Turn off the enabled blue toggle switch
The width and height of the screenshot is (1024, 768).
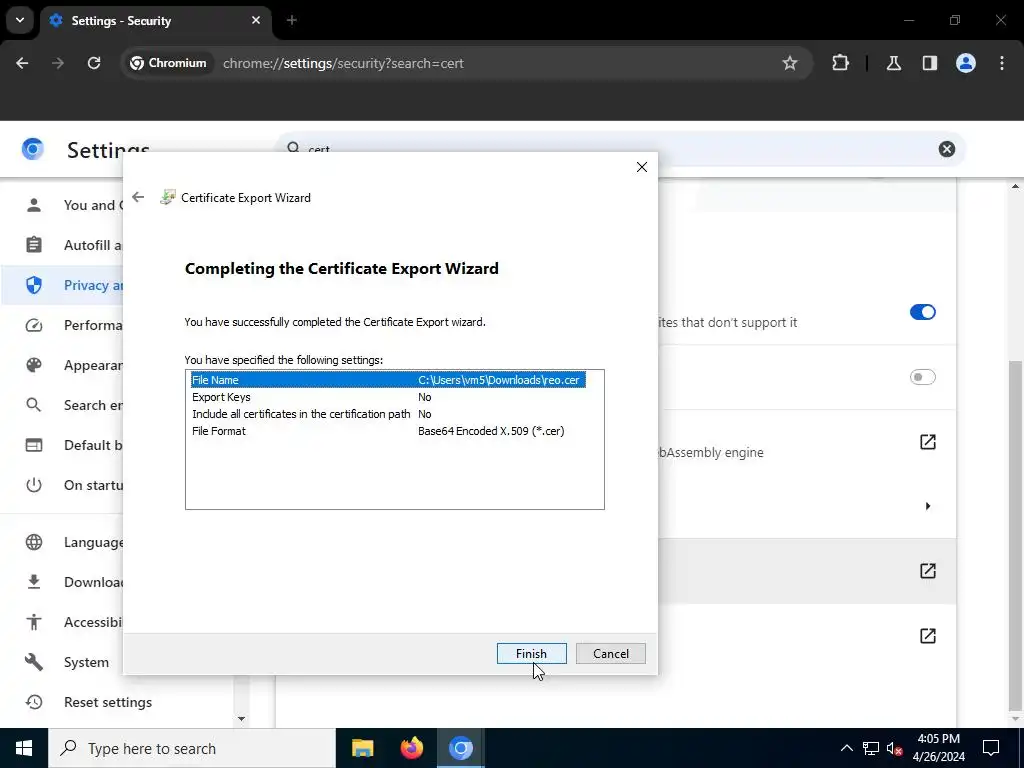(x=922, y=312)
